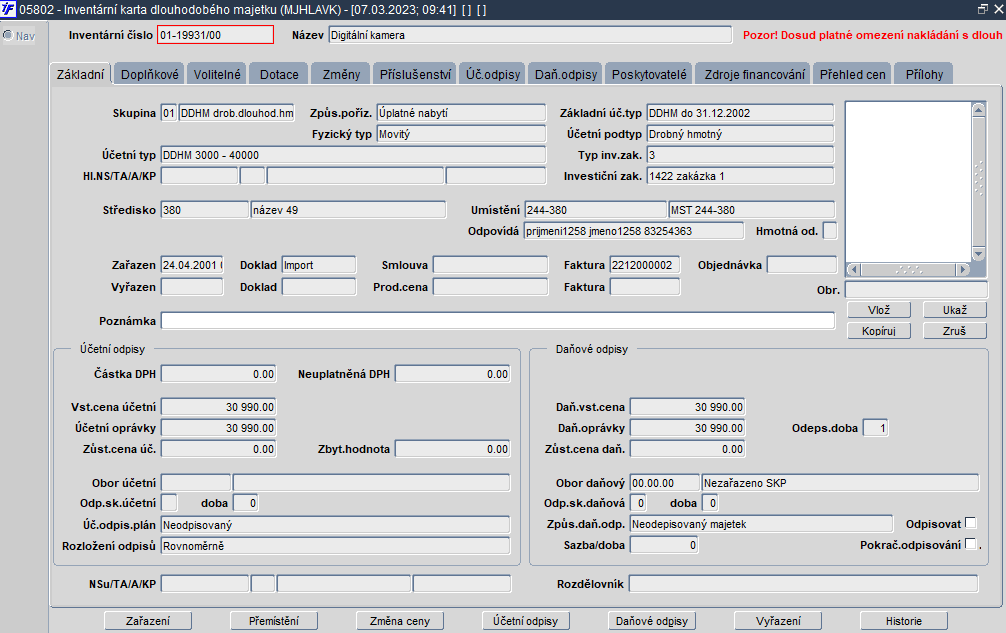Click the iF application icon in title bar
The width and height of the screenshot is (1006, 633).
pyautogui.click(x=9, y=9)
